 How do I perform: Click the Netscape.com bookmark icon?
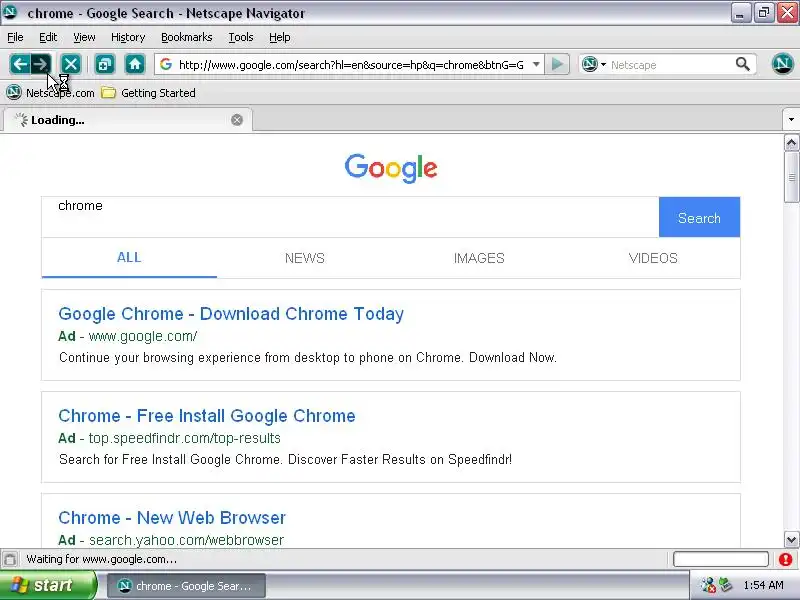point(14,92)
